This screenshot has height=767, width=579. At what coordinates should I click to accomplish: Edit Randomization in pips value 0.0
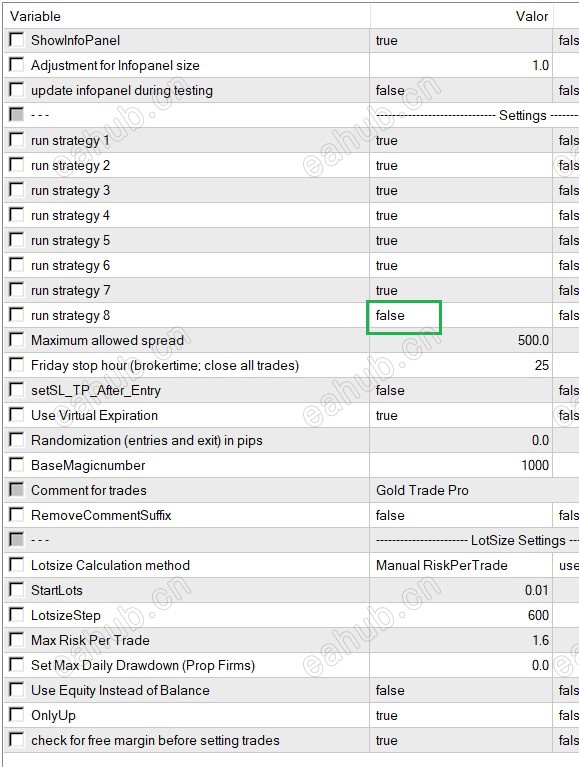pyautogui.click(x=461, y=440)
